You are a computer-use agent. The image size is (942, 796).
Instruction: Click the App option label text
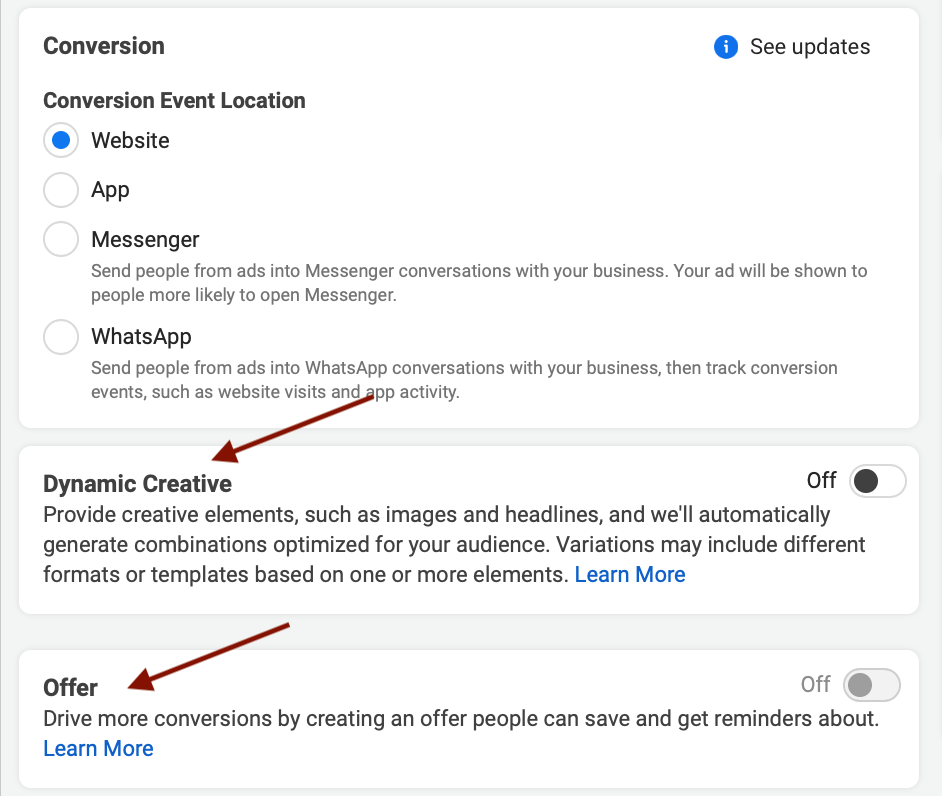pyautogui.click(x=110, y=190)
